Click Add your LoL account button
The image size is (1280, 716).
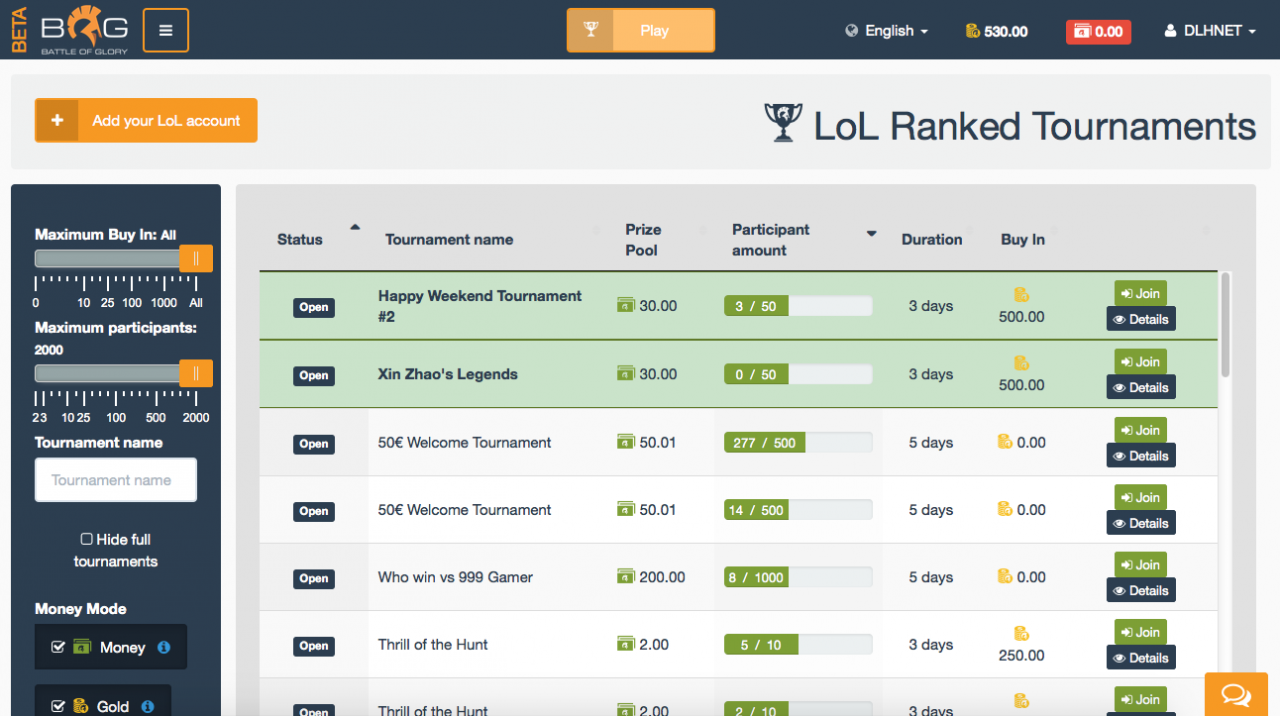146,120
